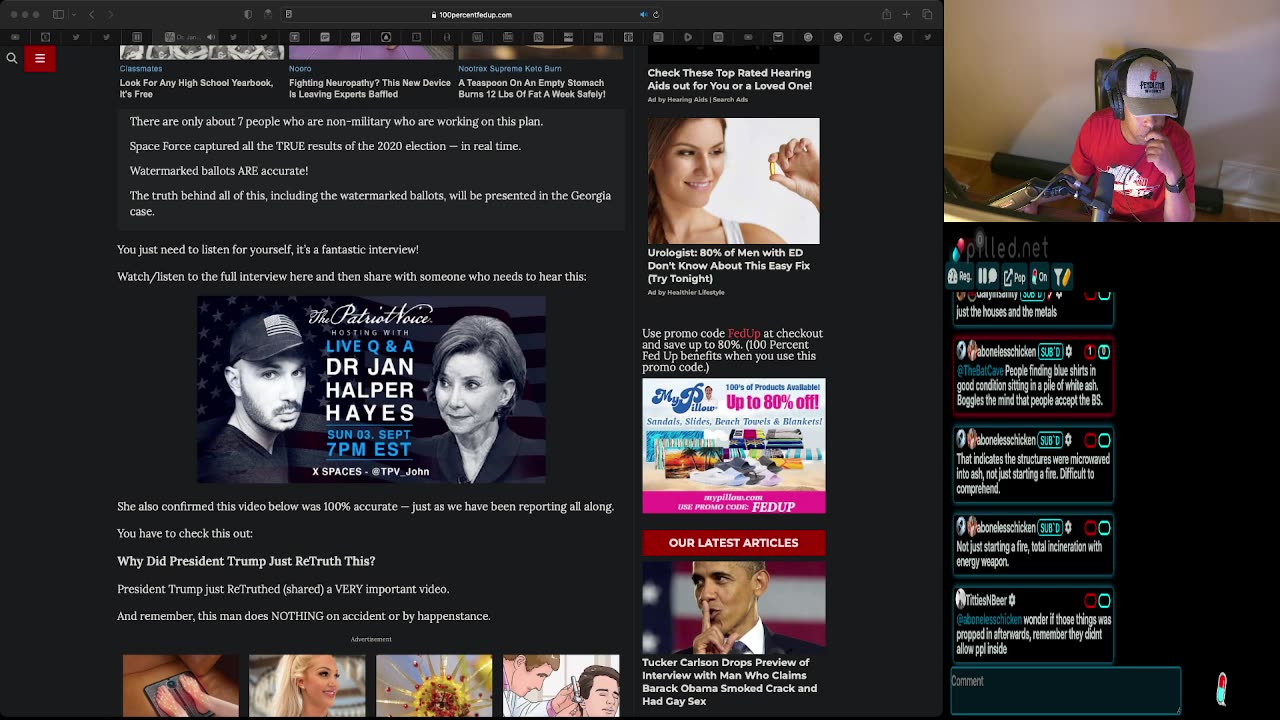Image resolution: width=1280 pixels, height=720 pixels.
Task: Open the Tucker Carlson article thumbnail
Action: click(734, 607)
